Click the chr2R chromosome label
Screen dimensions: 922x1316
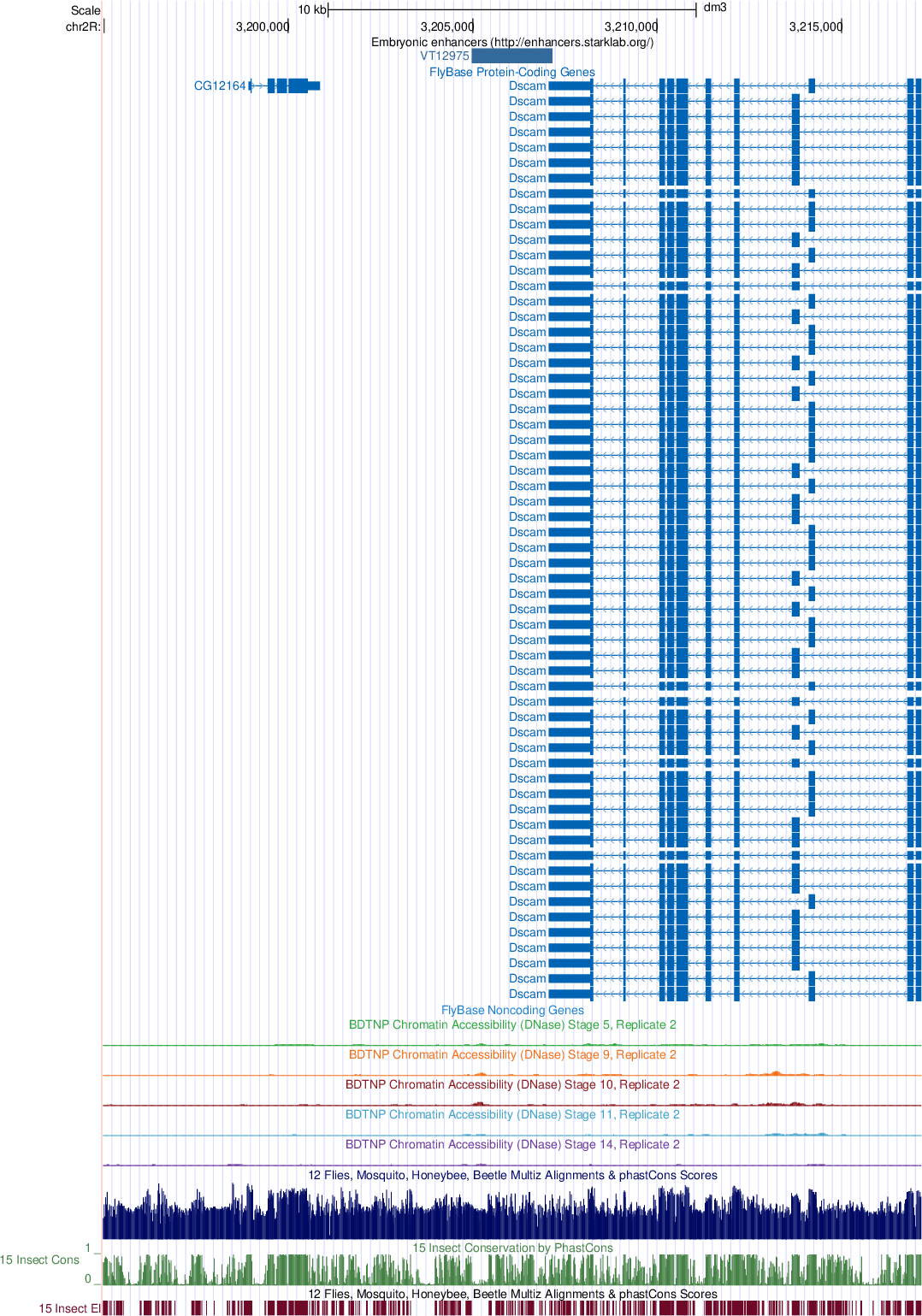(83, 27)
